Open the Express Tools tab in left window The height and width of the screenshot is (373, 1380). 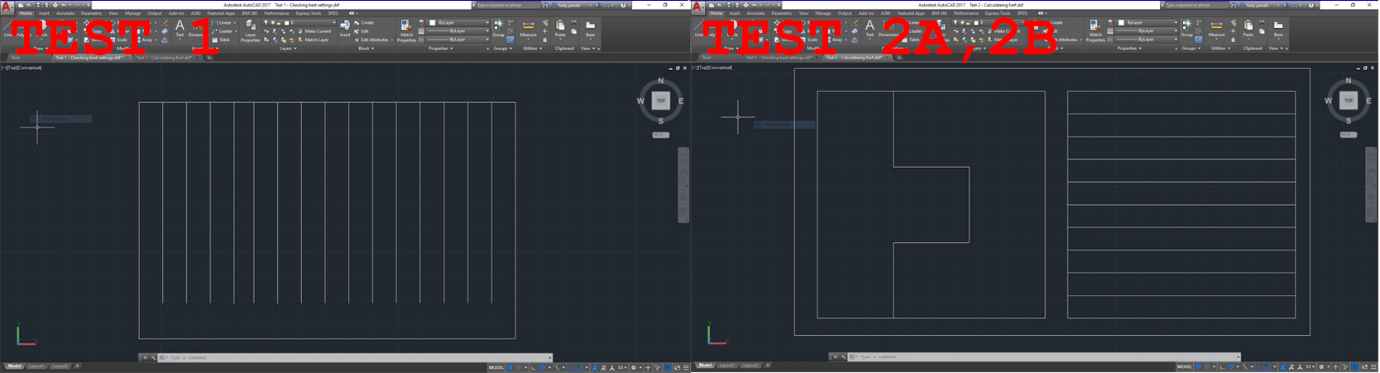click(x=308, y=13)
